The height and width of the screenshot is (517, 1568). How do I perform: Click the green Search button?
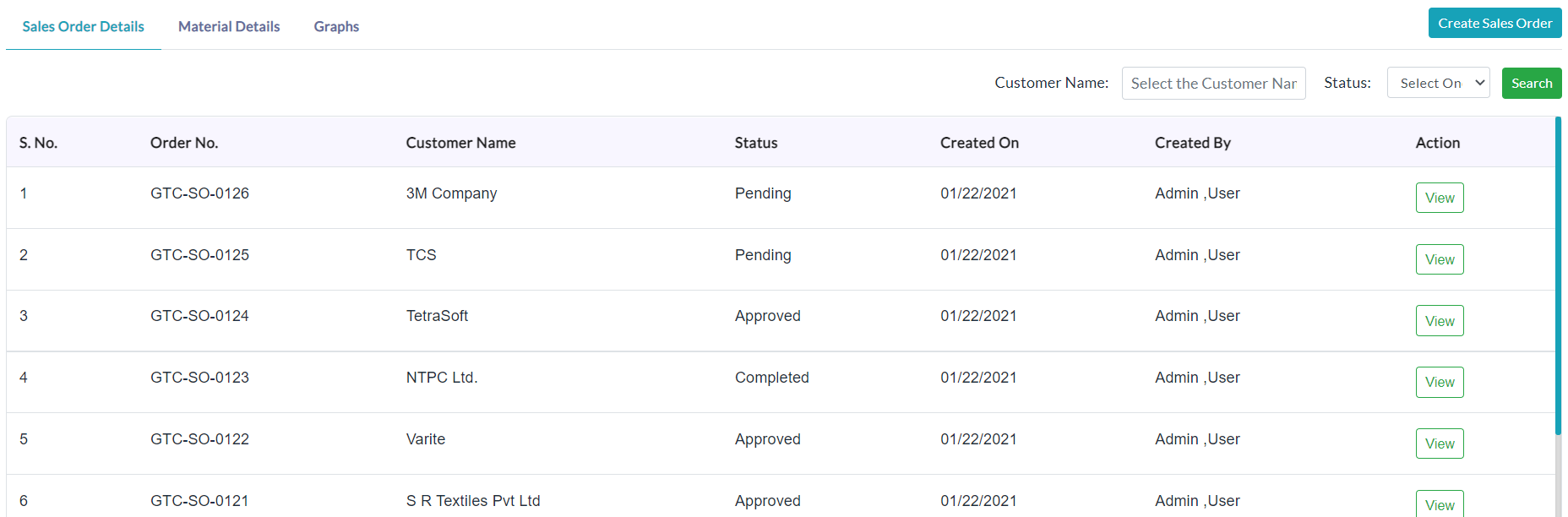tap(1531, 83)
